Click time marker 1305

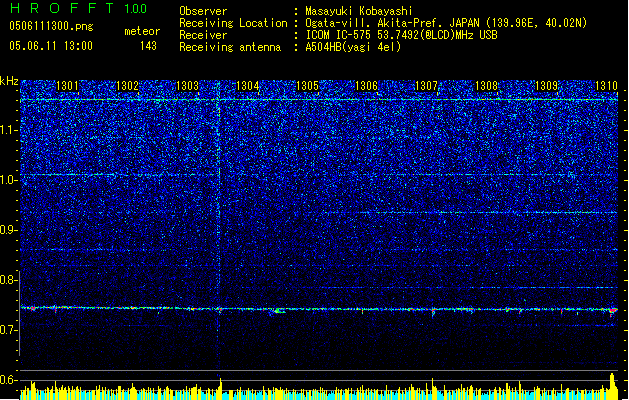click(x=307, y=86)
